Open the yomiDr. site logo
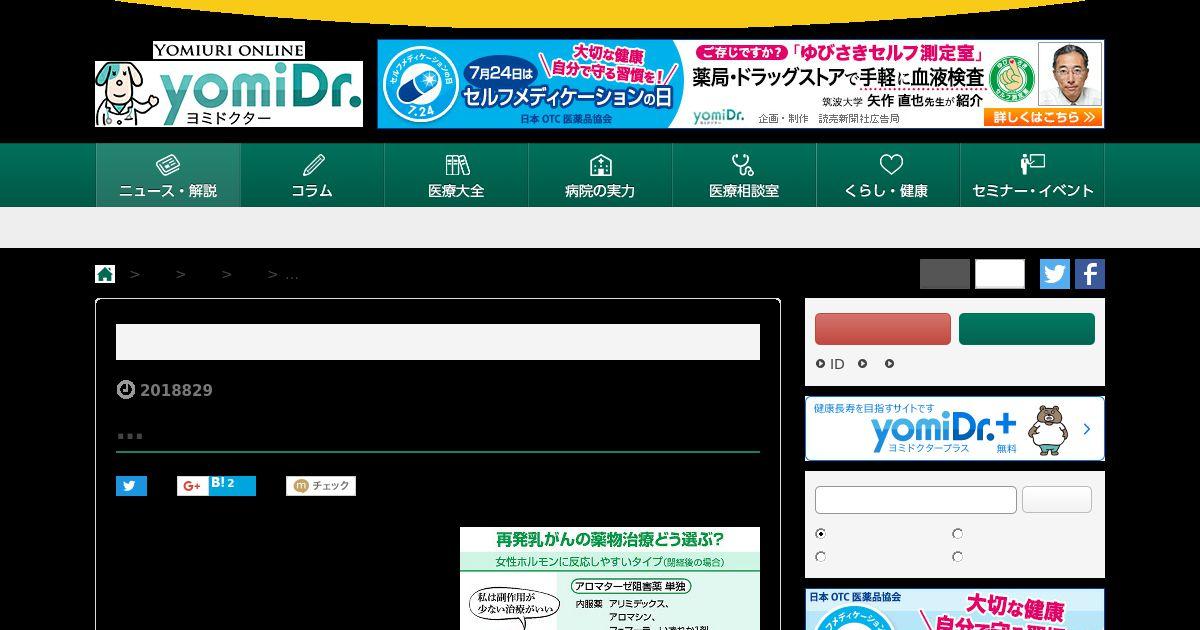Screen dimensions: 1200x630 [229, 85]
